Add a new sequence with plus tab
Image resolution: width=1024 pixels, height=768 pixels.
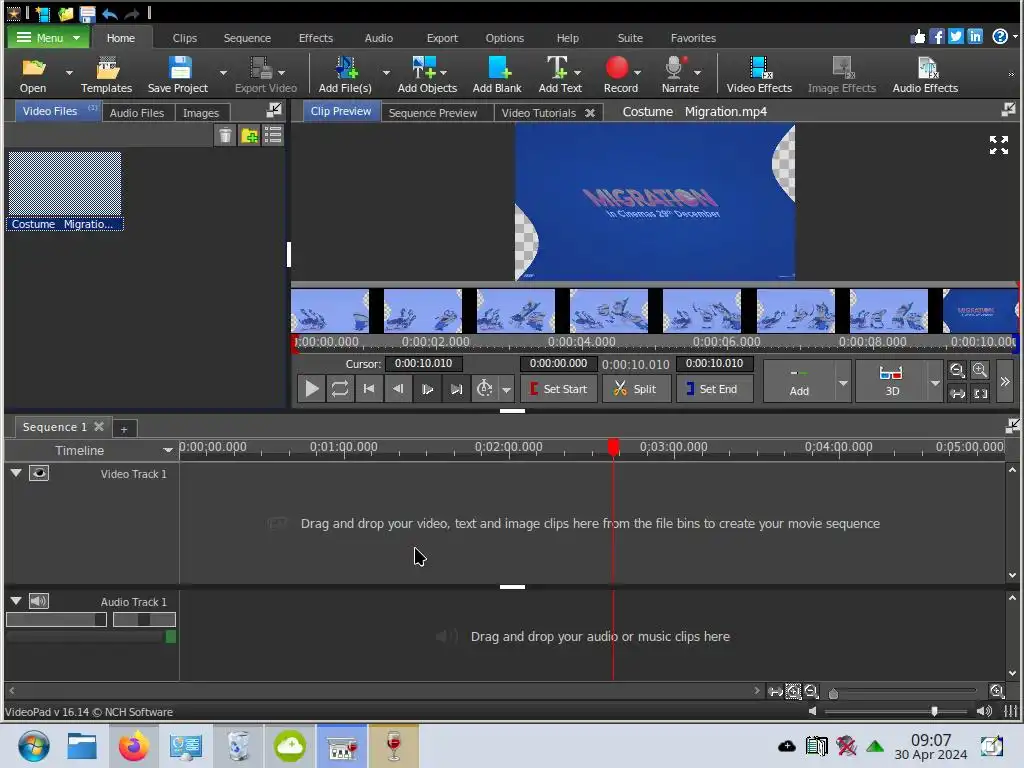pos(123,428)
